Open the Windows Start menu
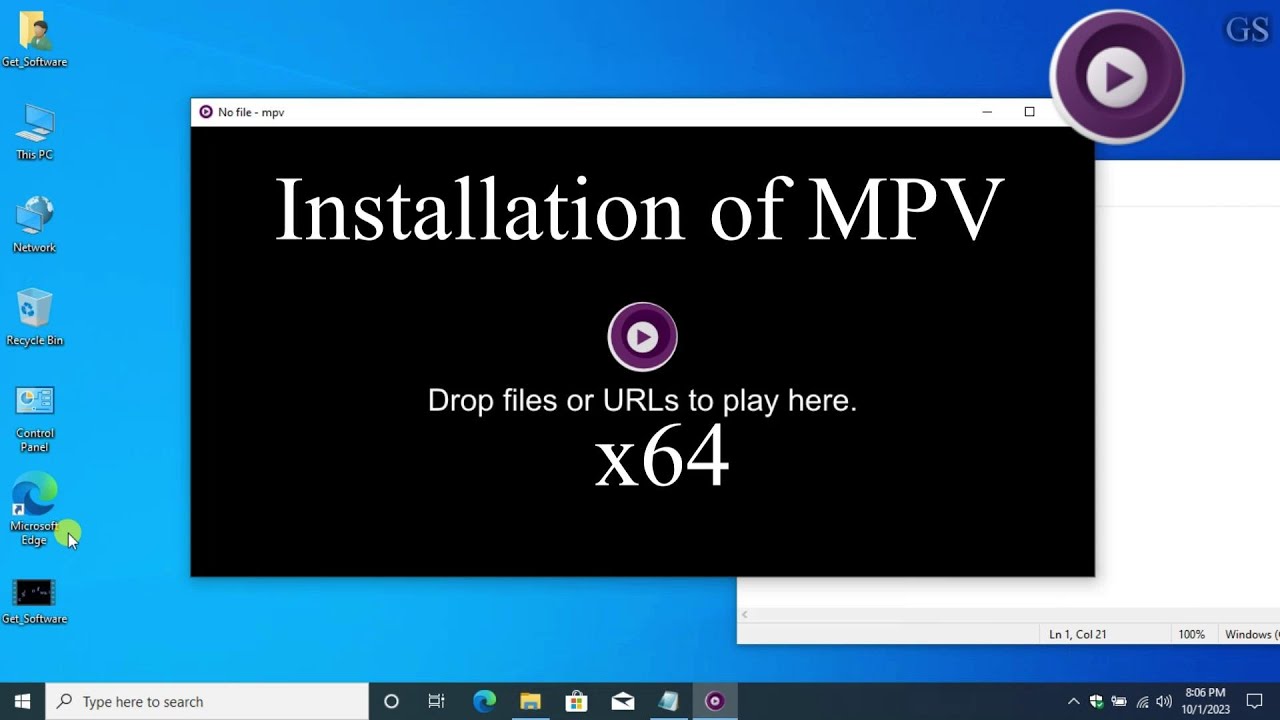 pos(23,701)
